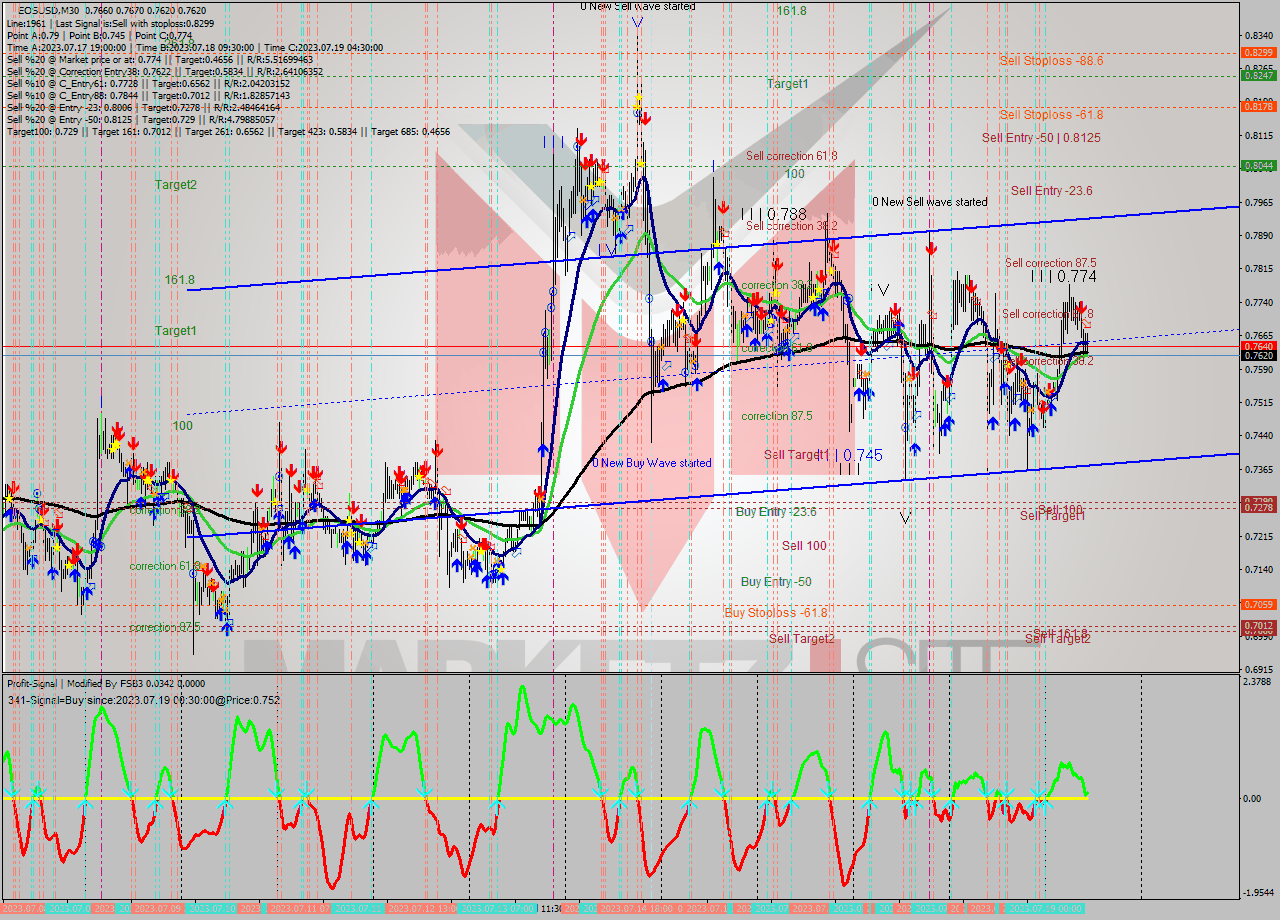
Task: Click the -1.9544 indicator scale value
Action: tap(1258, 892)
